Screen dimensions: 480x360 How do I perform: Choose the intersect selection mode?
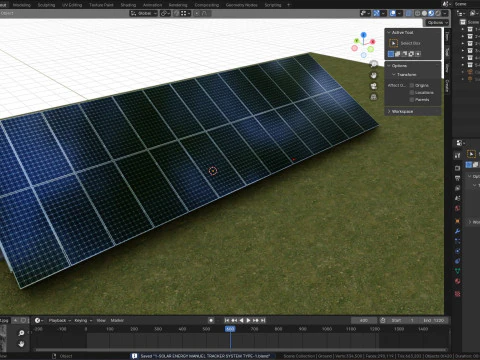[x=418, y=54]
